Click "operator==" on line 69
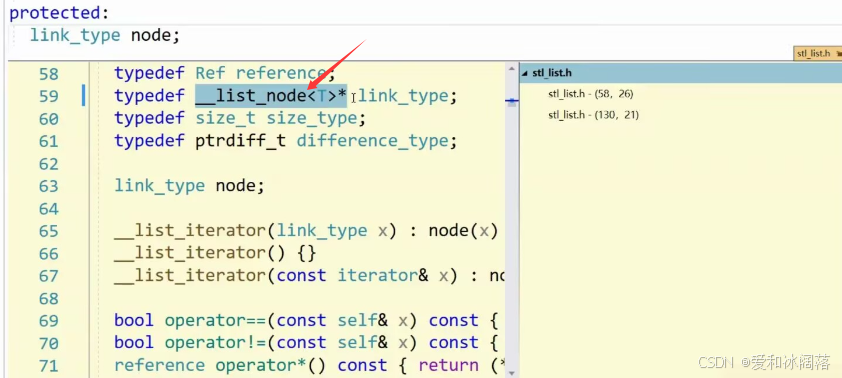 tap(215, 321)
